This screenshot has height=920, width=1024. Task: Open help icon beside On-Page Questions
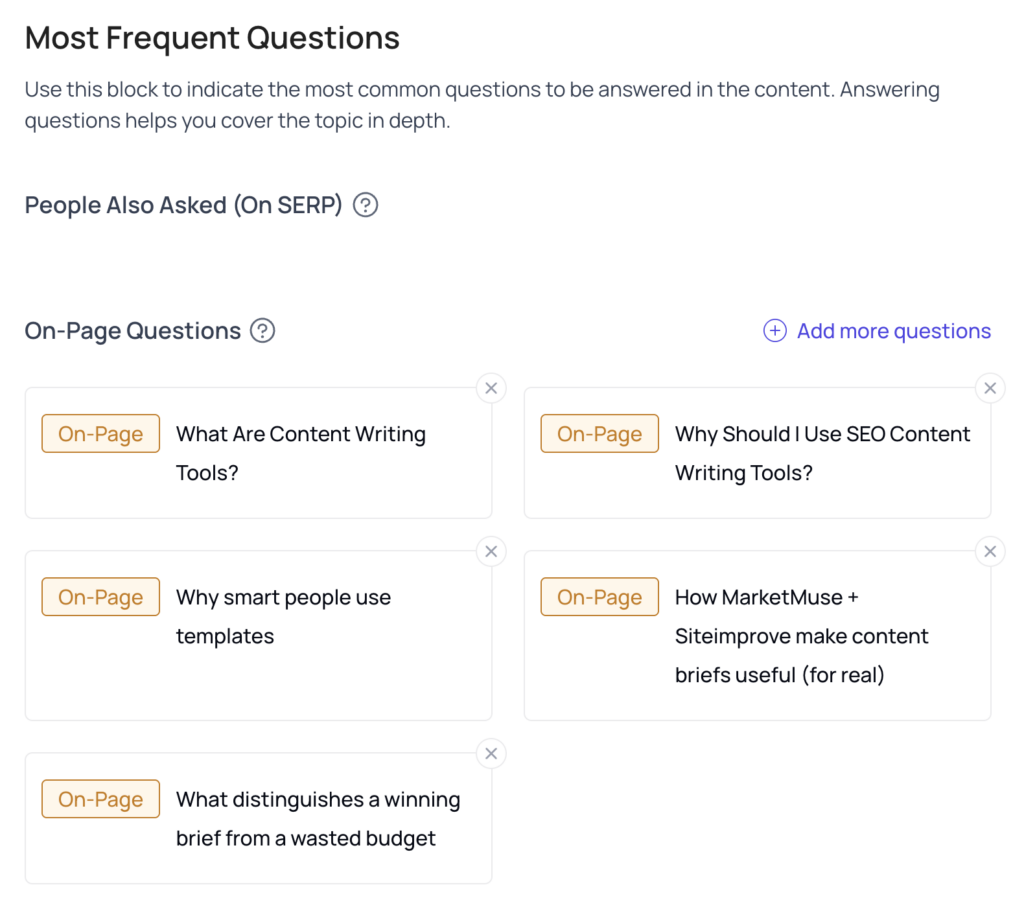[263, 330]
